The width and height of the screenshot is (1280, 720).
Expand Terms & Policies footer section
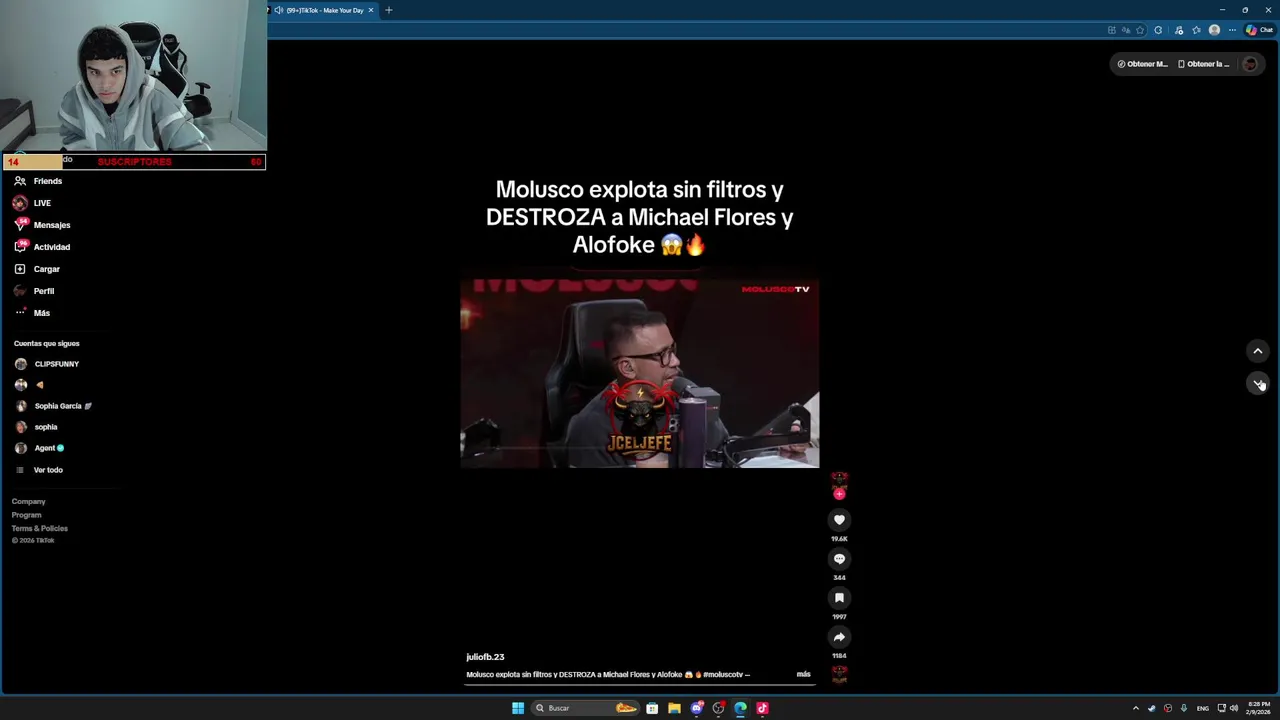[x=40, y=528]
